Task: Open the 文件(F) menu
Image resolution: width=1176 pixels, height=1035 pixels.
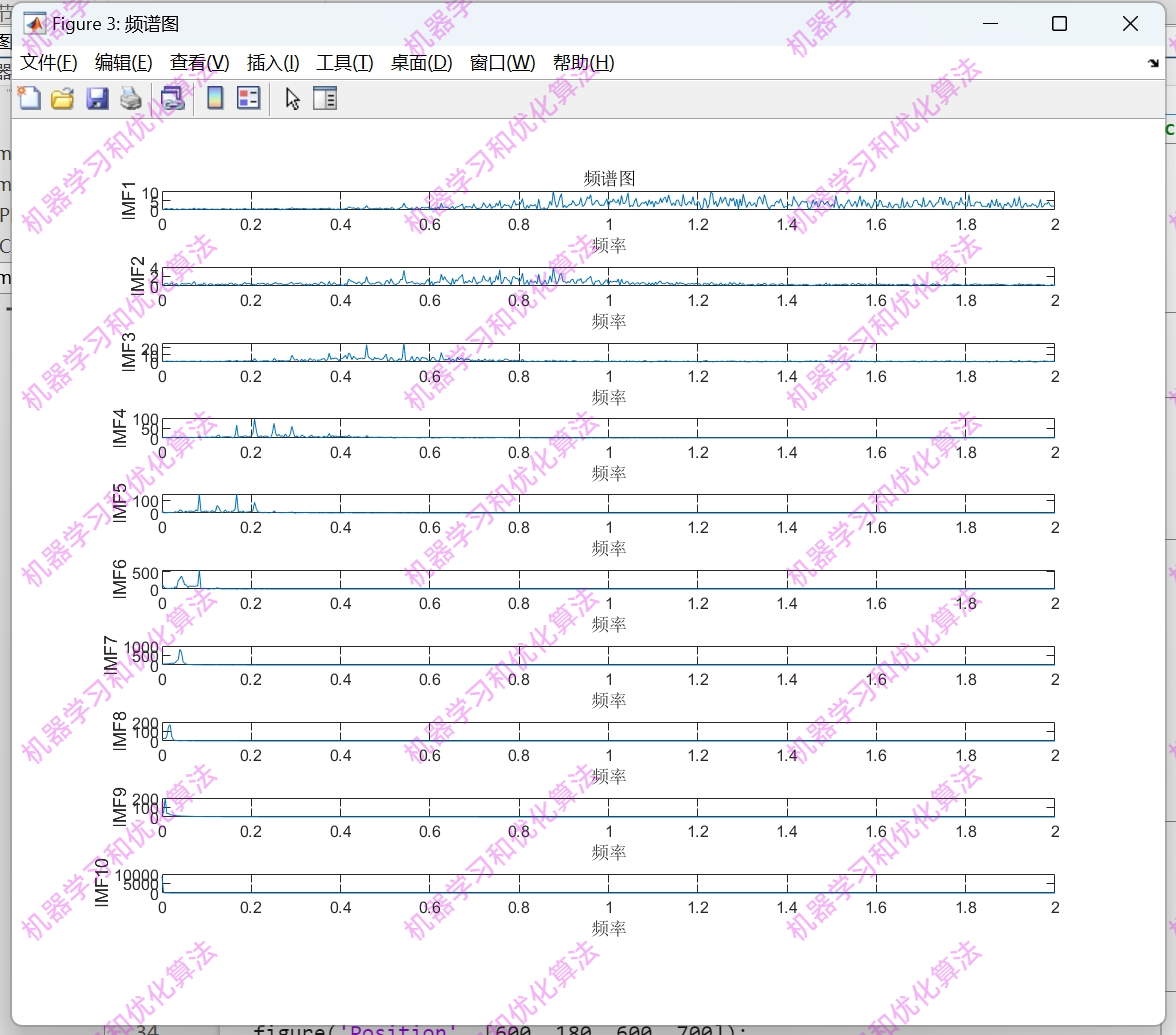Action: point(49,63)
